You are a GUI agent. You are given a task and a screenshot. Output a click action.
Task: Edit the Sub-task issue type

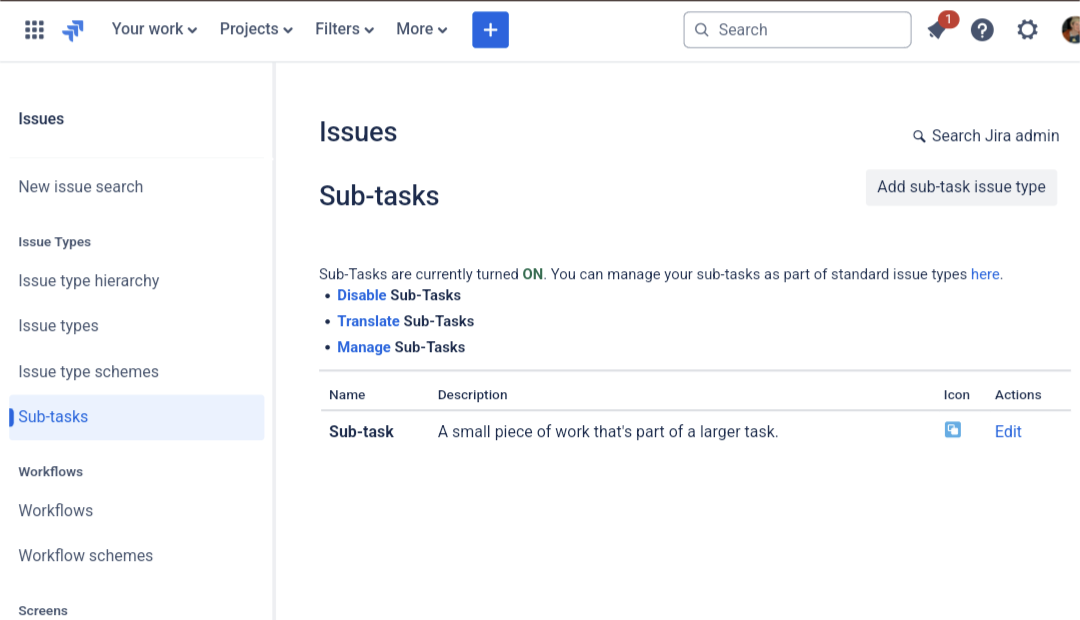1007,431
